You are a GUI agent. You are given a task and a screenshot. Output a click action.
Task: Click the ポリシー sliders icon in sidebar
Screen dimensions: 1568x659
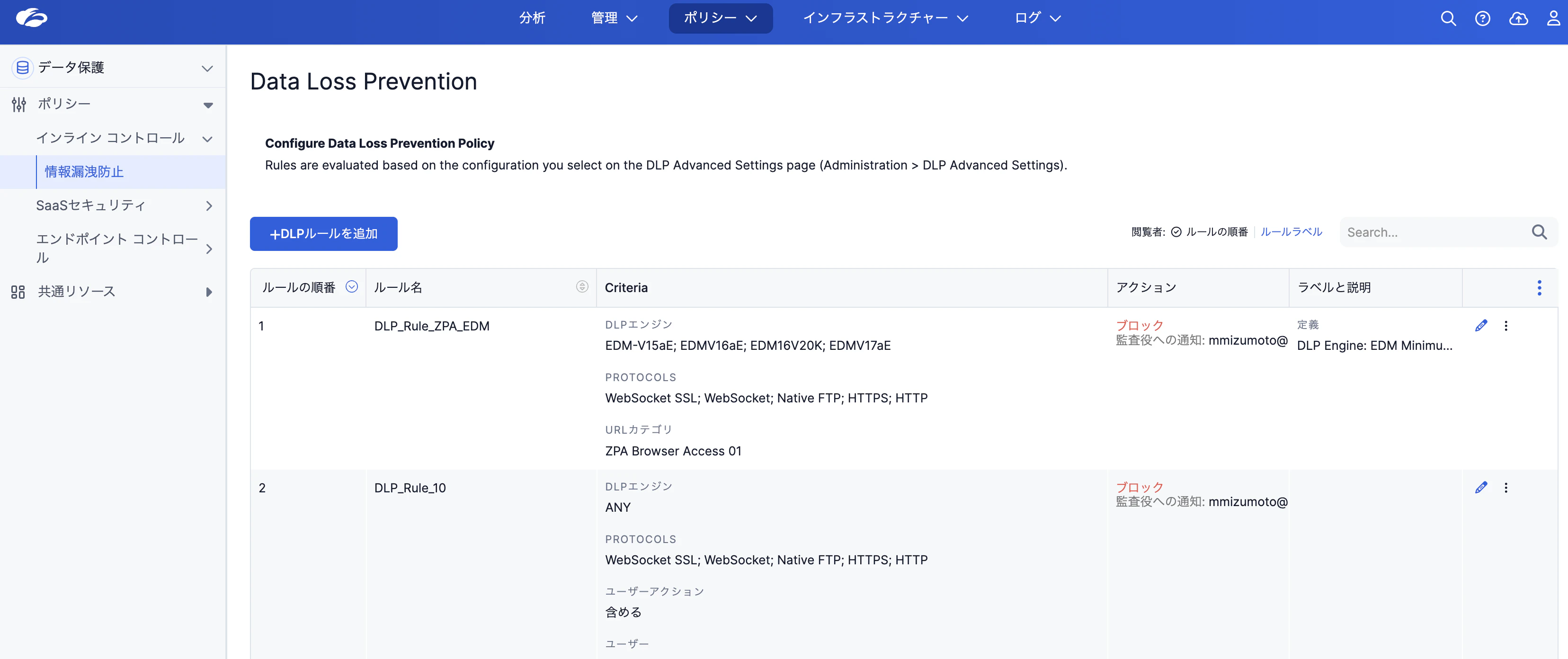click(19, 104)
